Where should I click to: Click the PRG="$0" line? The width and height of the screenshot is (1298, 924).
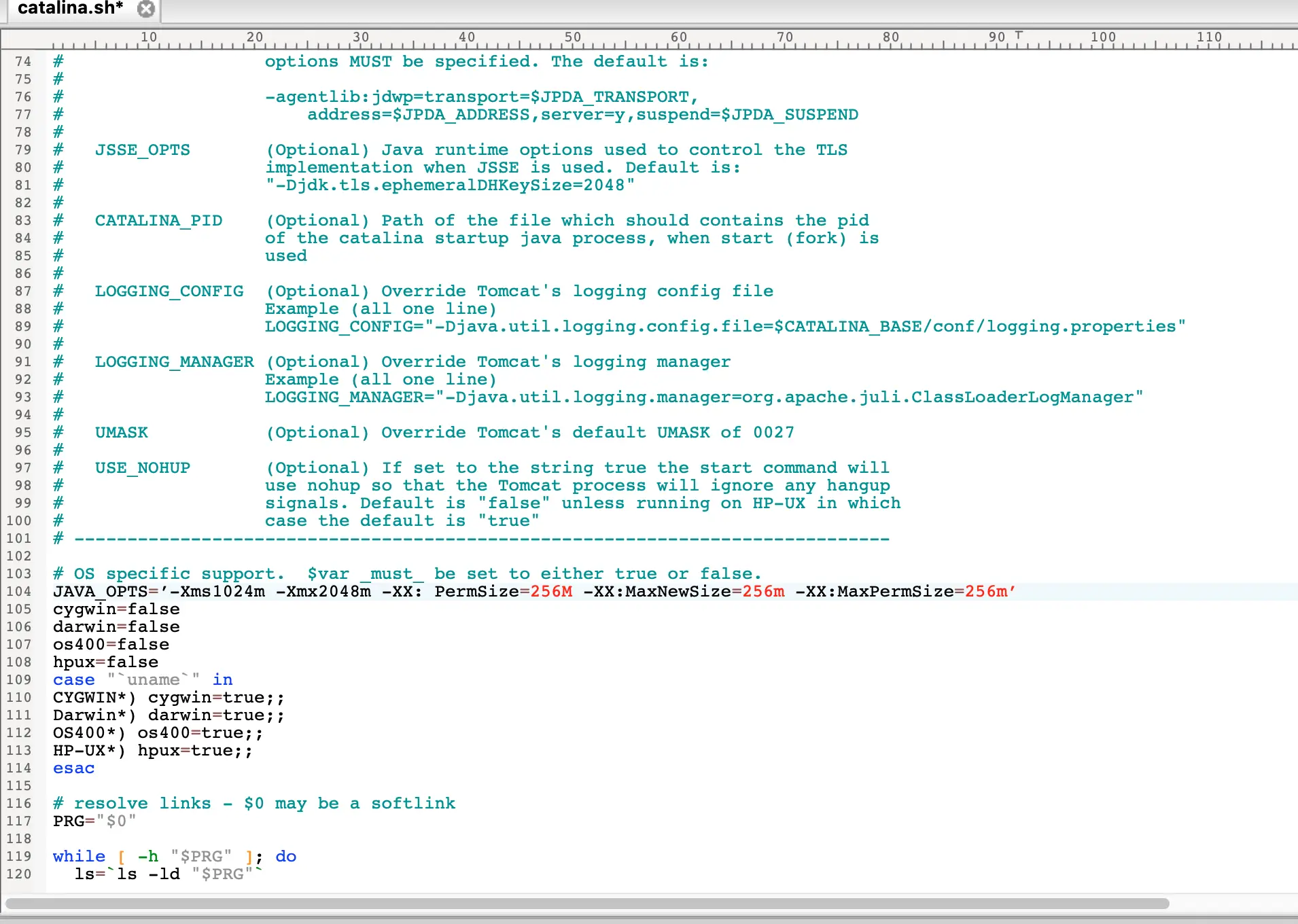[94, 821]
